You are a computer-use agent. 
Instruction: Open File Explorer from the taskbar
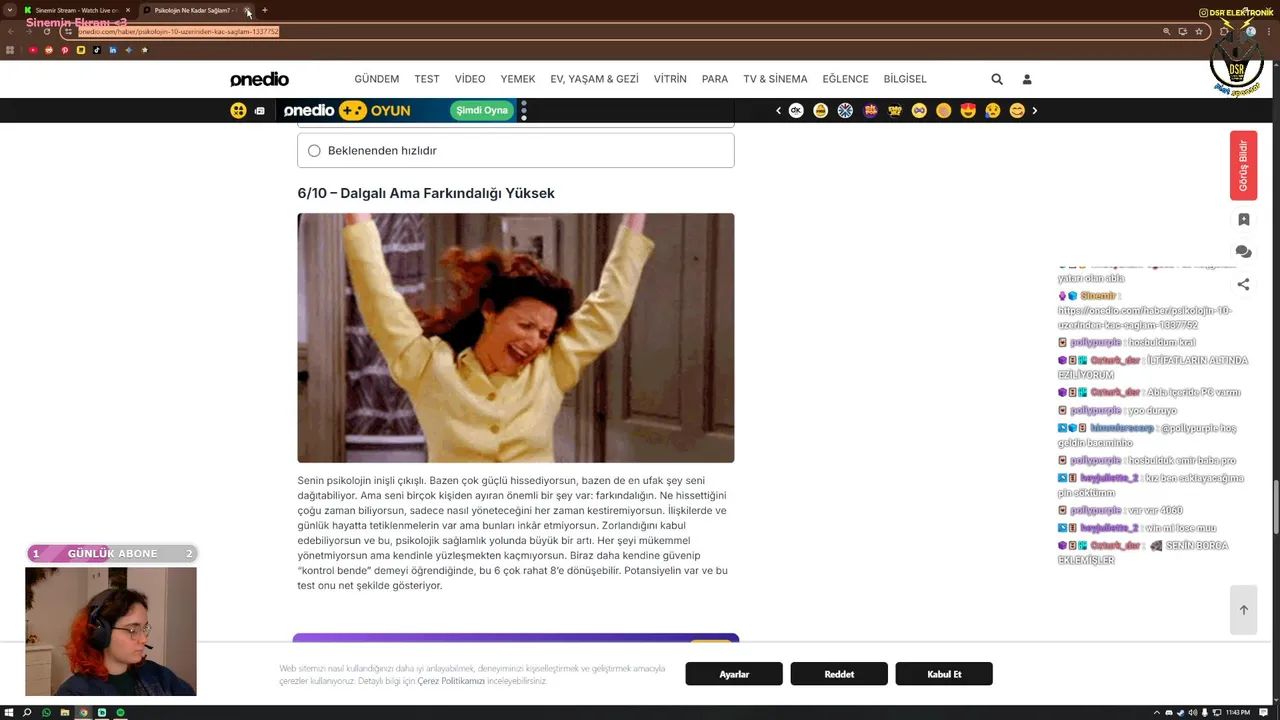tap(65, 712)
